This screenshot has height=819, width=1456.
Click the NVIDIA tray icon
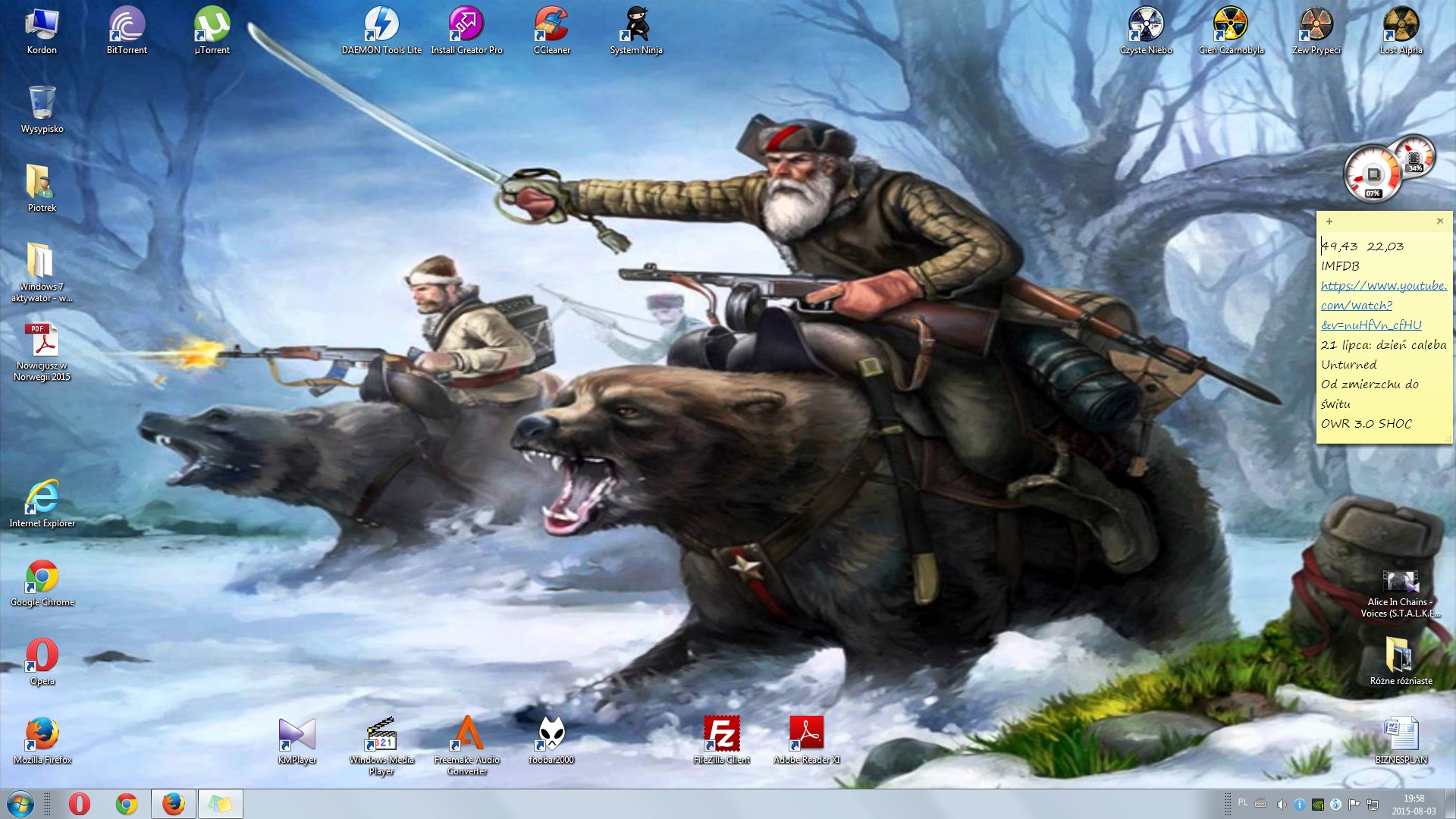coord(1317,804)
